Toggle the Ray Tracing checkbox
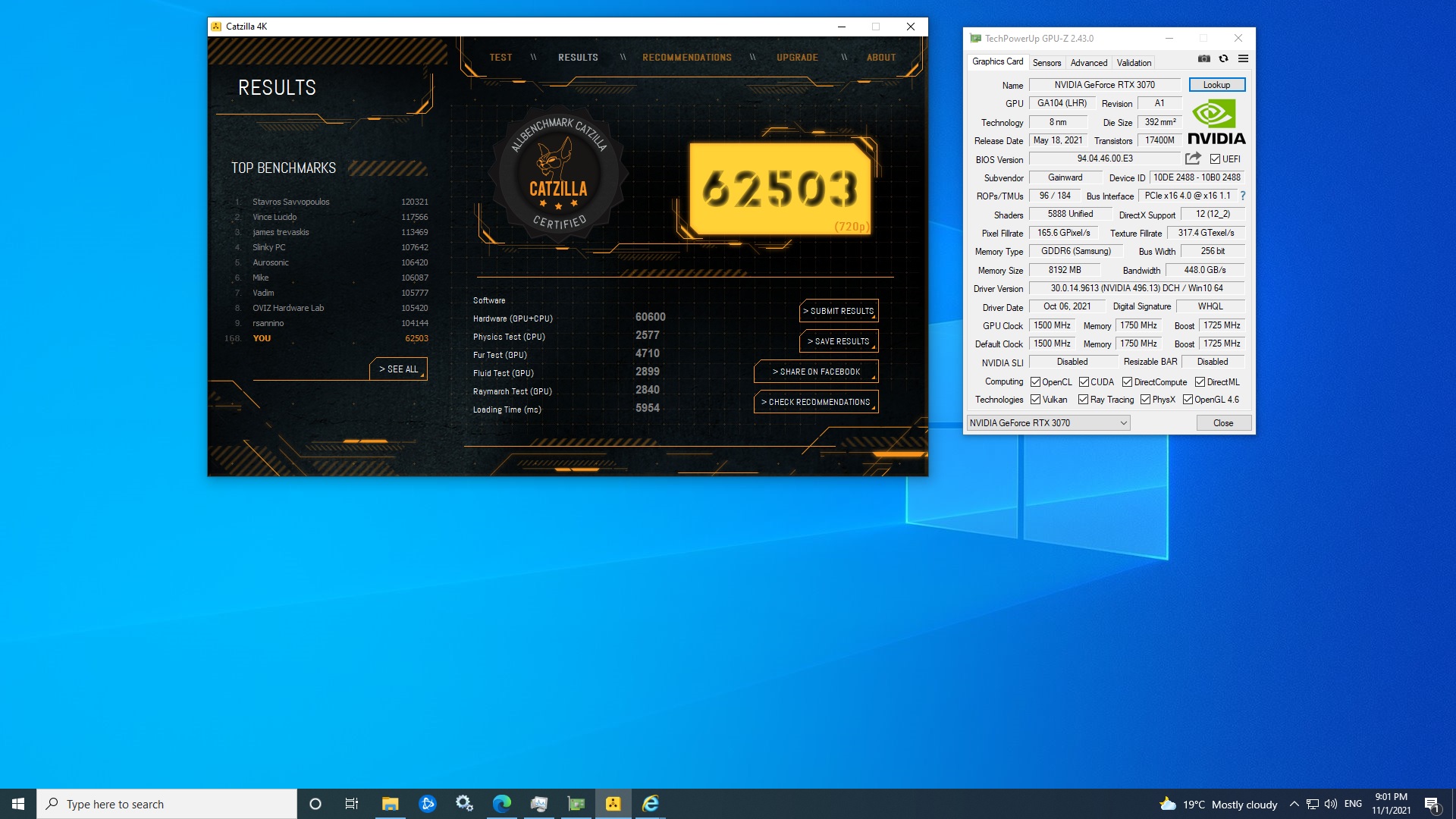 [1083, 400]
